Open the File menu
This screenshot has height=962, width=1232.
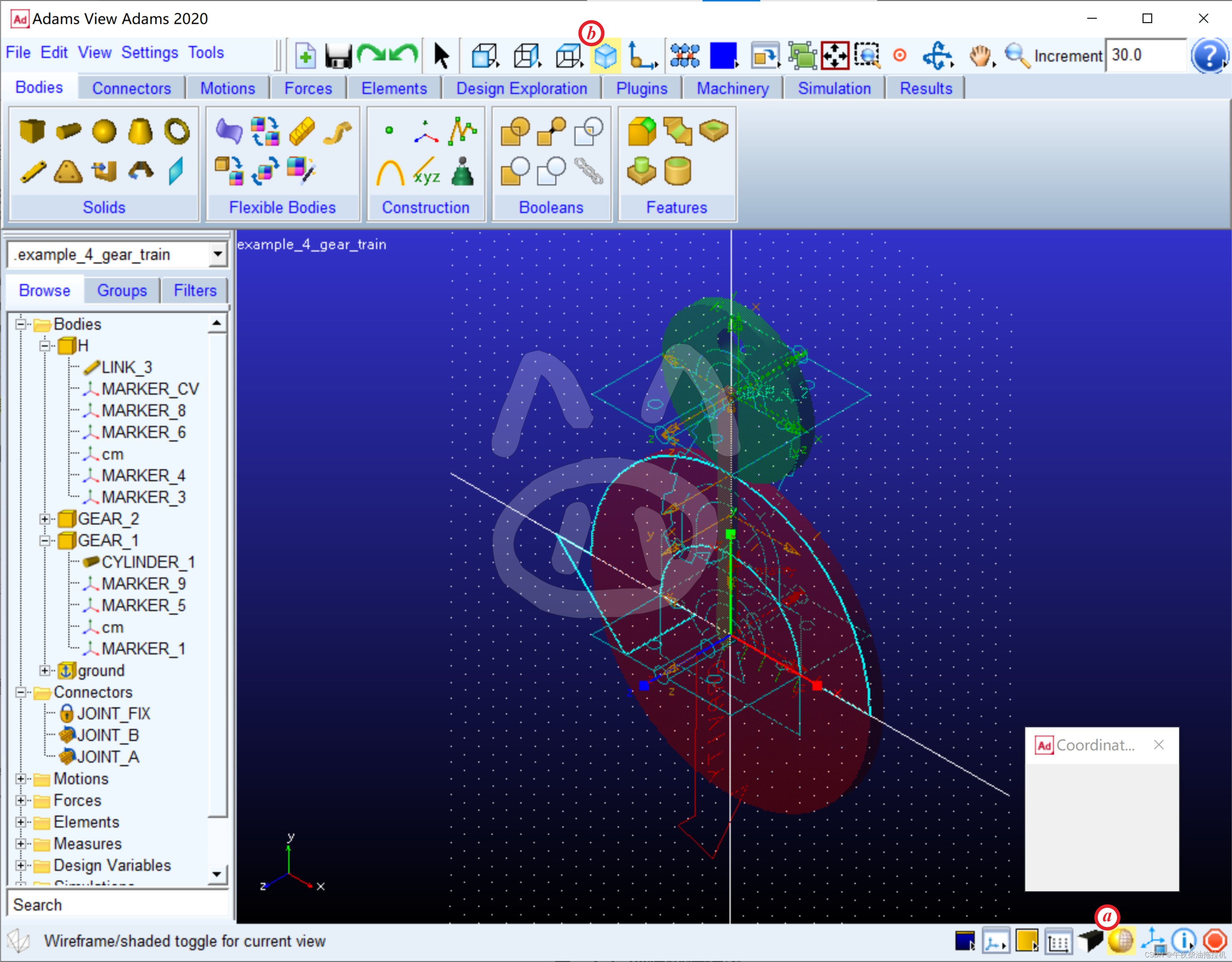click(x=18, y=52)
